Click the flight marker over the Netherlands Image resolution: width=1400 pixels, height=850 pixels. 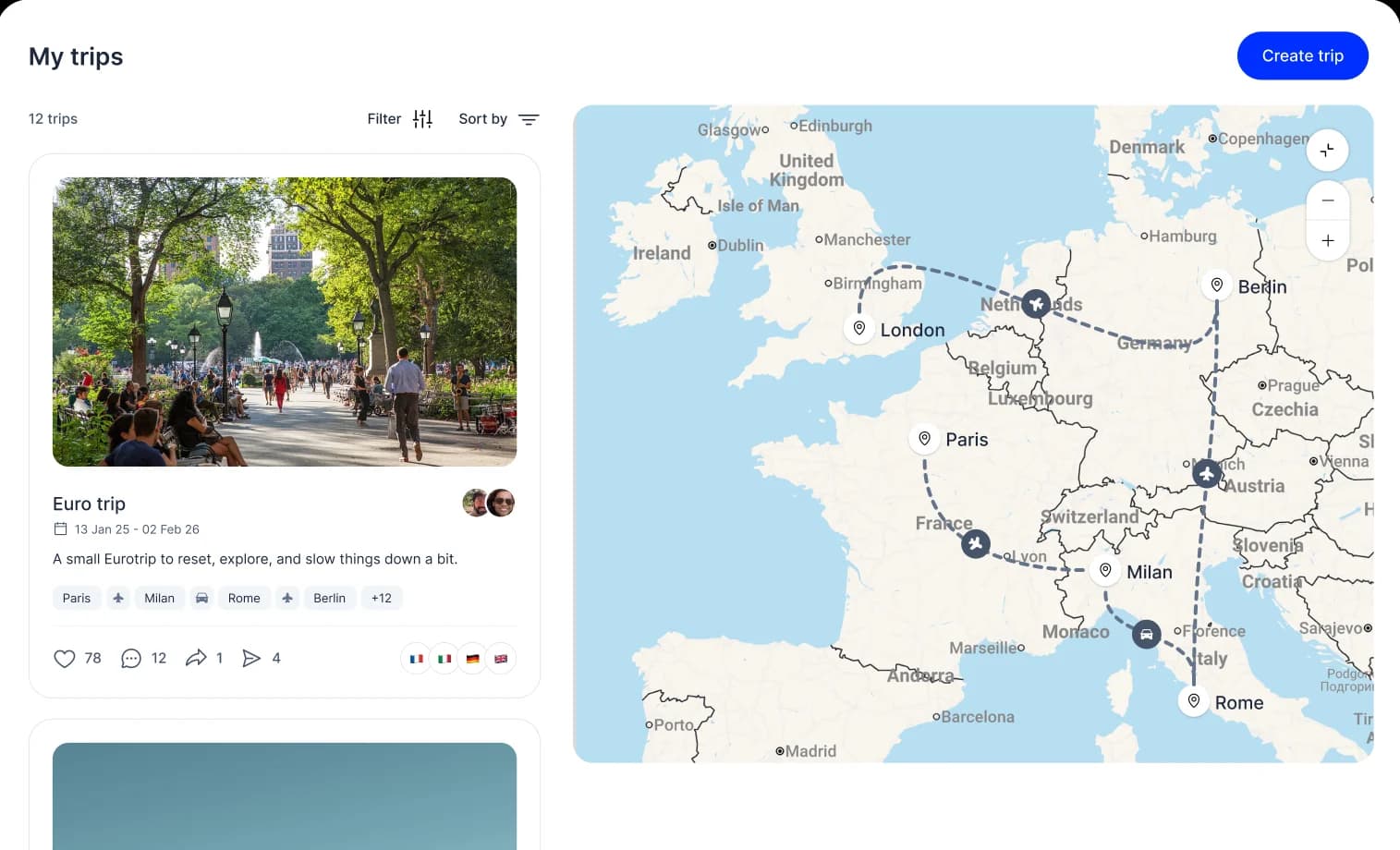[x=1036, y=303]
